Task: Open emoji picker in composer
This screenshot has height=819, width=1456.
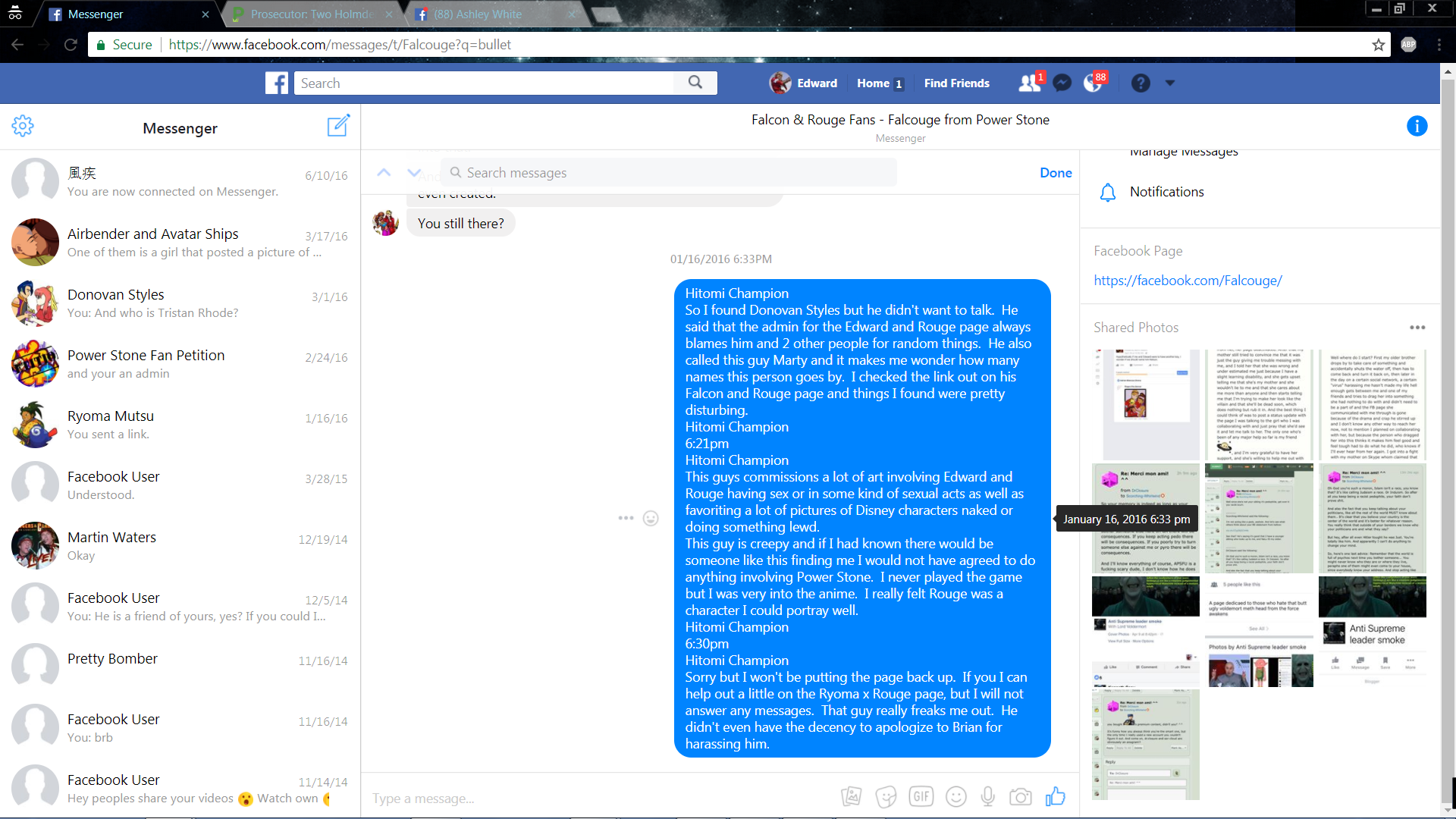Action: click(x=956, y=796)
